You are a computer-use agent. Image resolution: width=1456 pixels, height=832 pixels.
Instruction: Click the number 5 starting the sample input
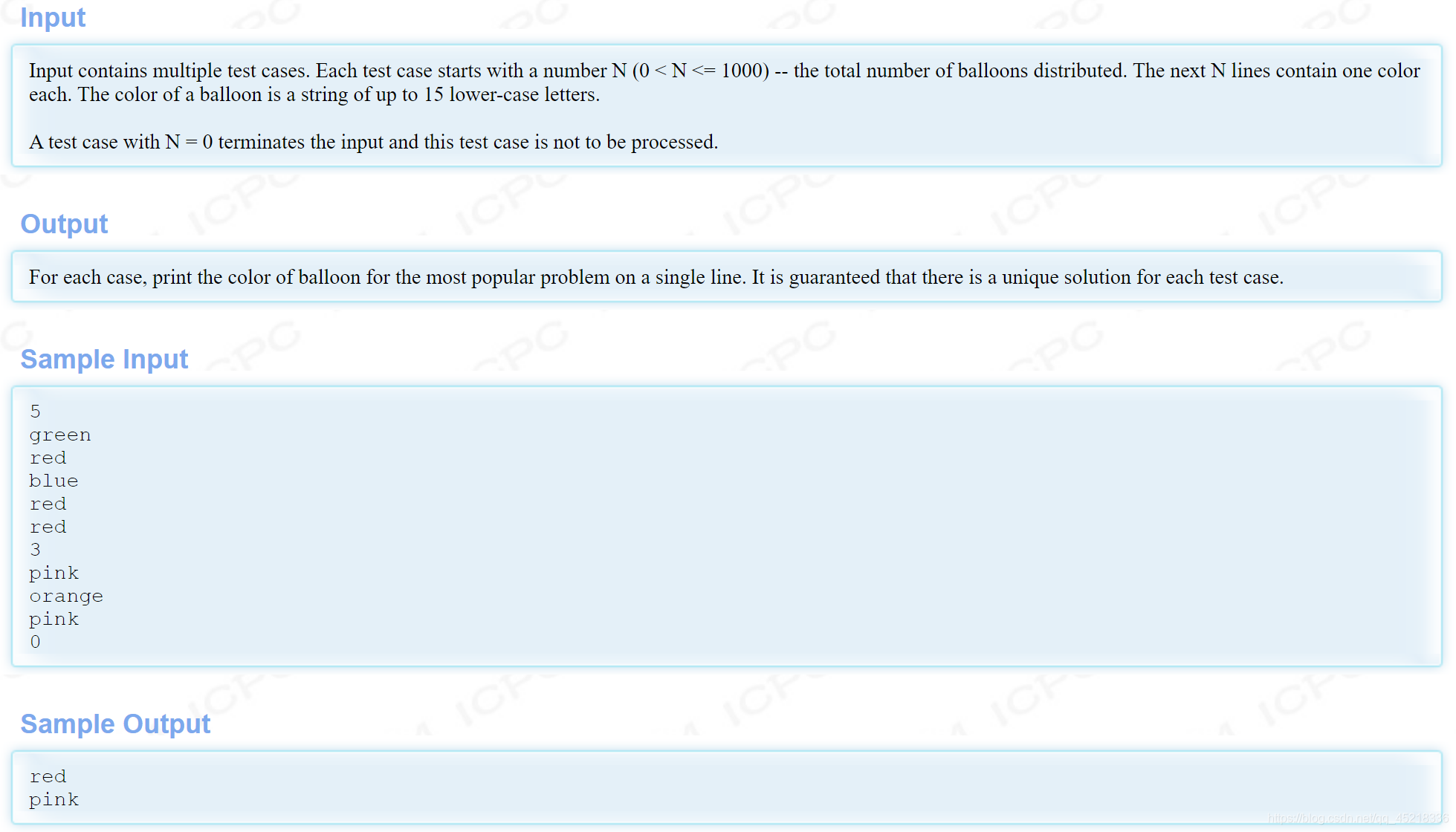click(x=35, y=412)
